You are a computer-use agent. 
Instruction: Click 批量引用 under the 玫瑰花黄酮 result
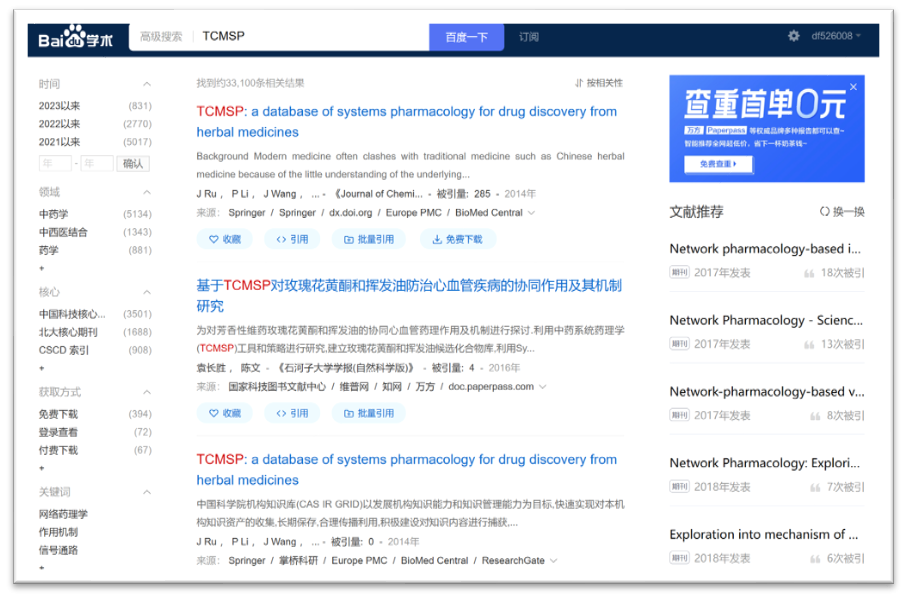[x=369, y=413]
